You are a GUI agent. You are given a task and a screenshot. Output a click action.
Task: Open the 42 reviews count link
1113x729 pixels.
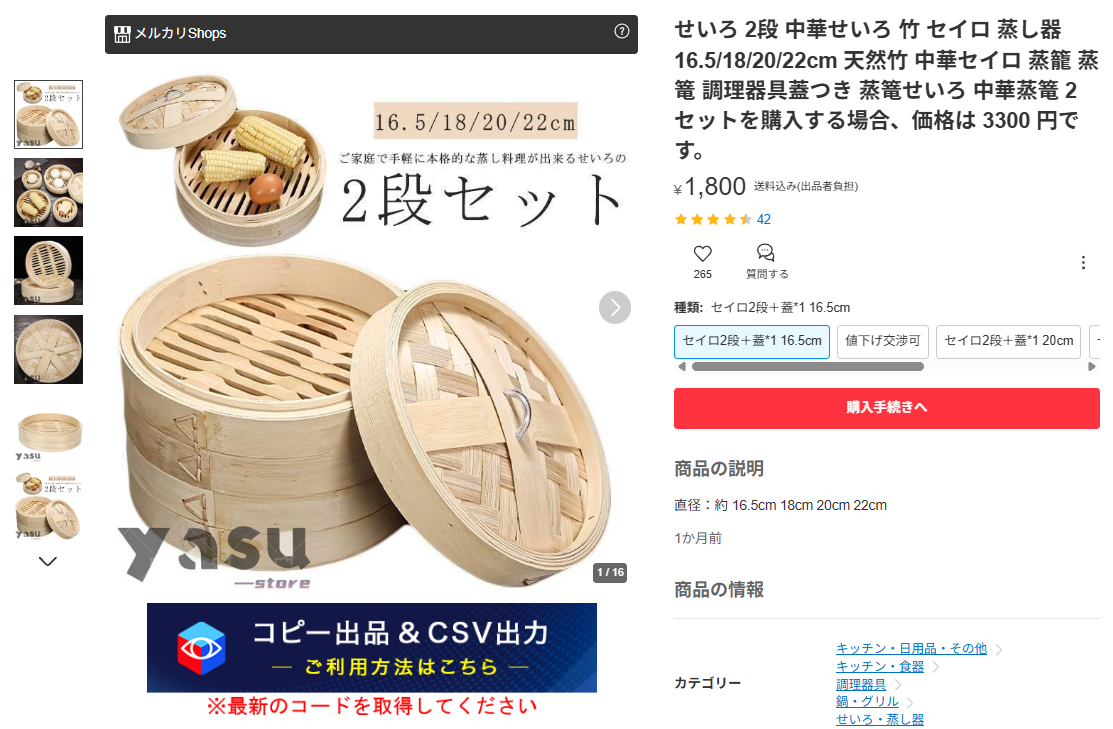[764, 219]
